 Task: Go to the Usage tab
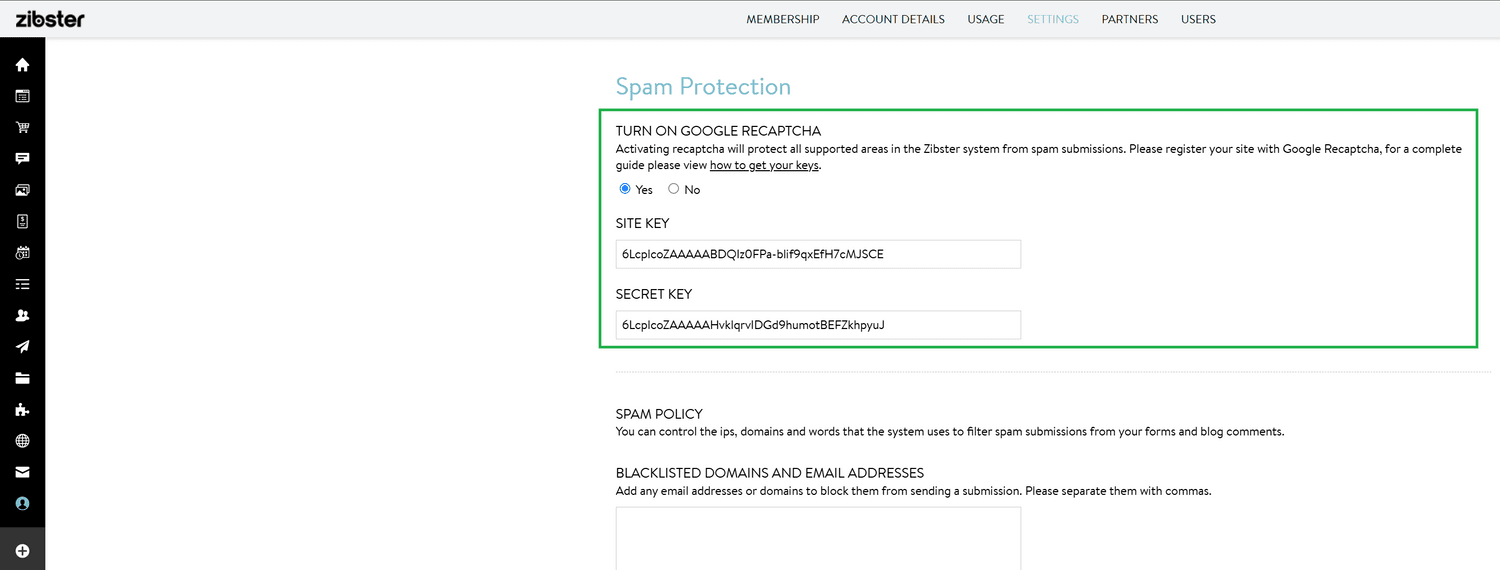point(985,19)
